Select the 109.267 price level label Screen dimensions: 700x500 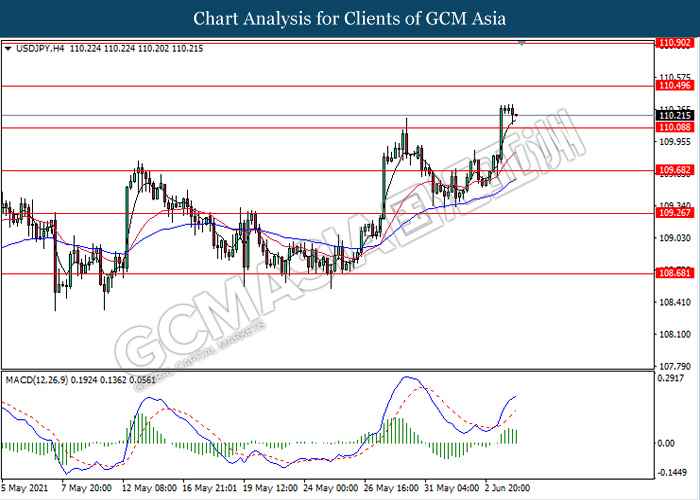675,212
